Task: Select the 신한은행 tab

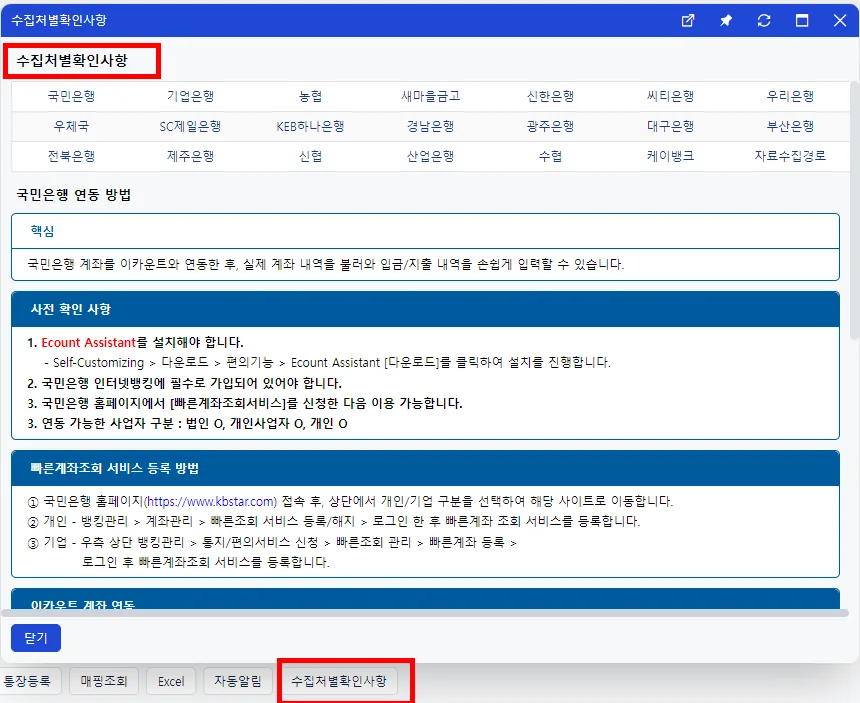Action: (550, 97)
